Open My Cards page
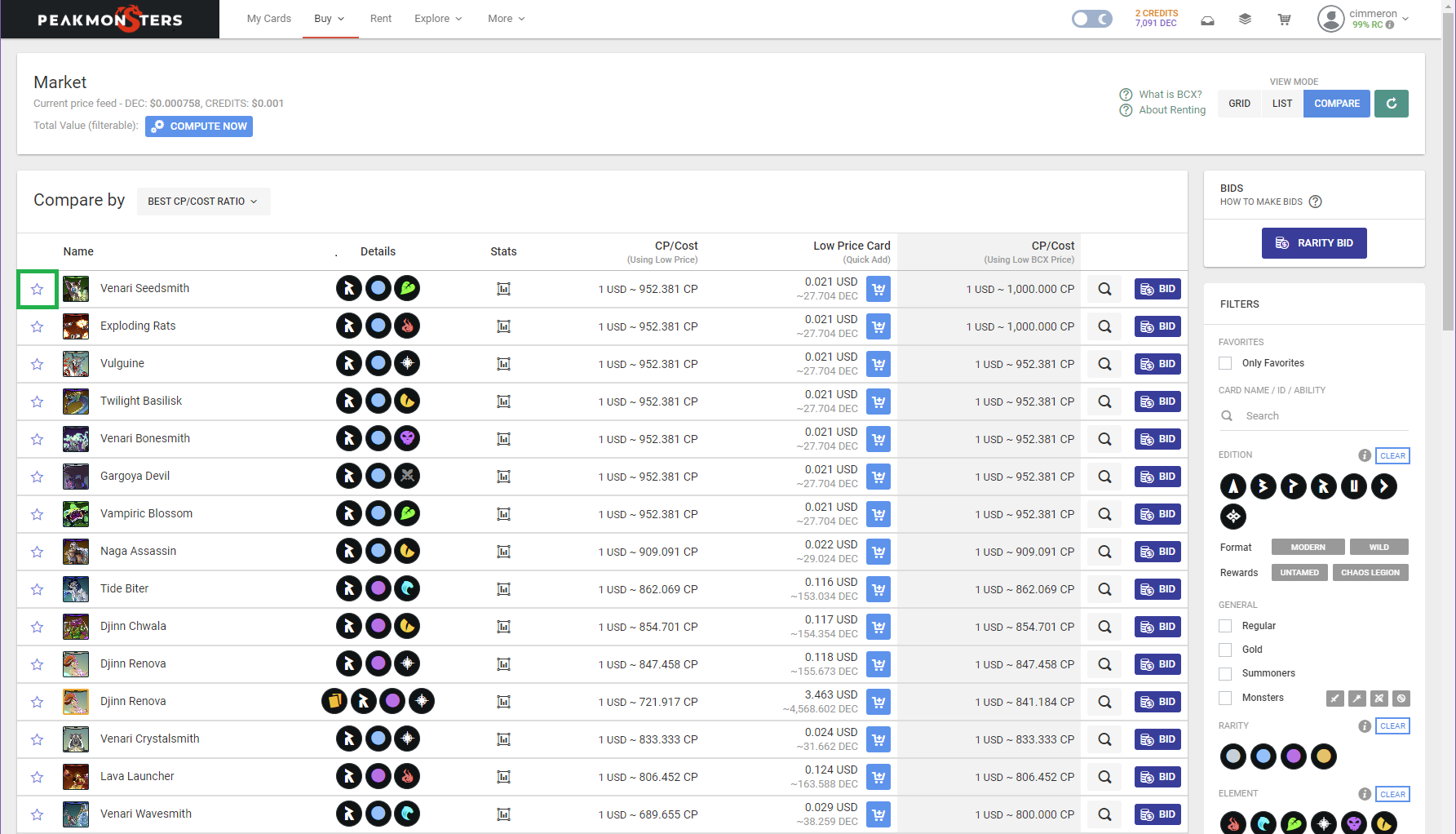 (x=269, y=19)
